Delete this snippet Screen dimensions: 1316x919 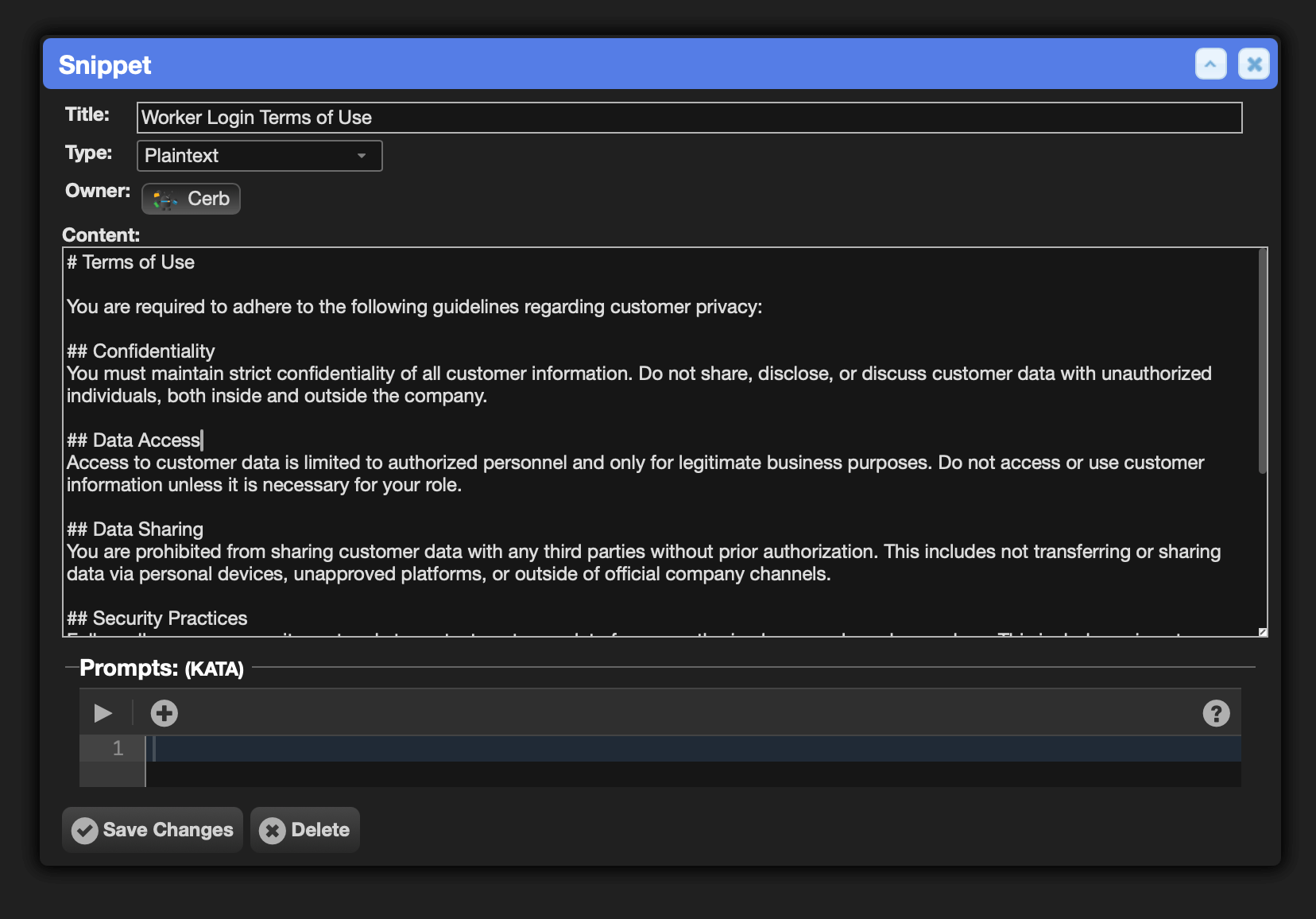(305, 830)
